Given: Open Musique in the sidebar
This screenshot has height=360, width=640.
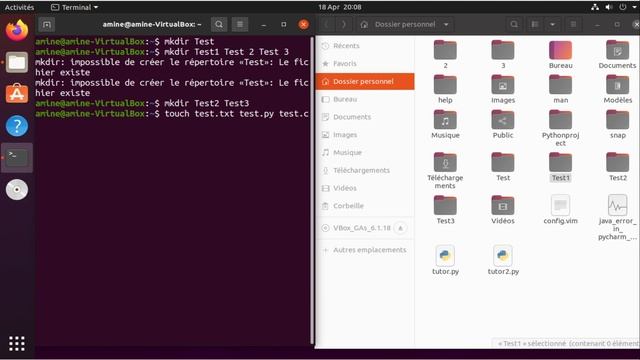Looking at the screenshot, I should pyautogui.click(x=365, y=153).
